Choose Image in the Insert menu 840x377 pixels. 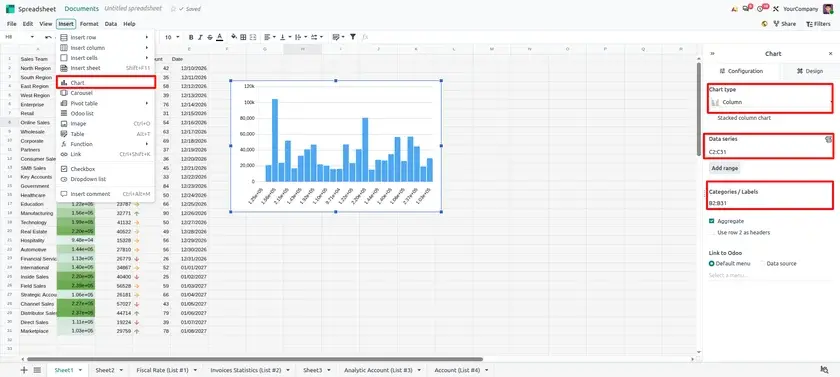coord(106,124)
